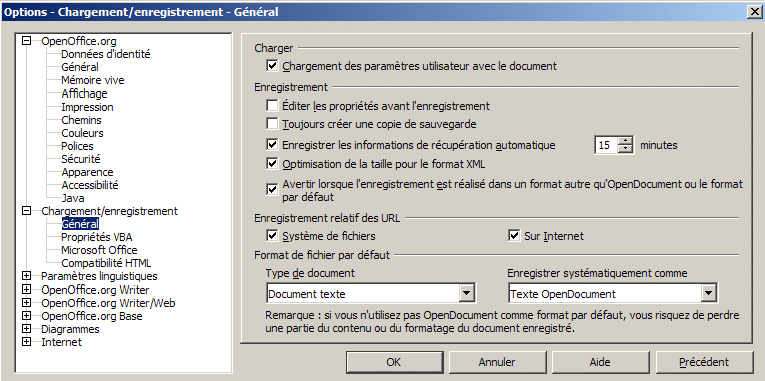
Task: Select Apparence in the tree
Action: coord(87,172)
